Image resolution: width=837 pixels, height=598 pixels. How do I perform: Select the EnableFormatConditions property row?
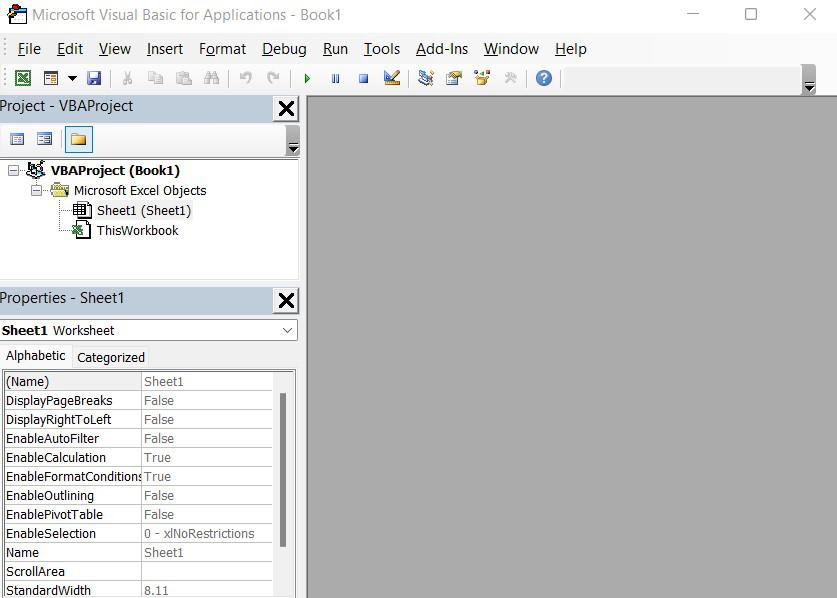tap(139, 477)
